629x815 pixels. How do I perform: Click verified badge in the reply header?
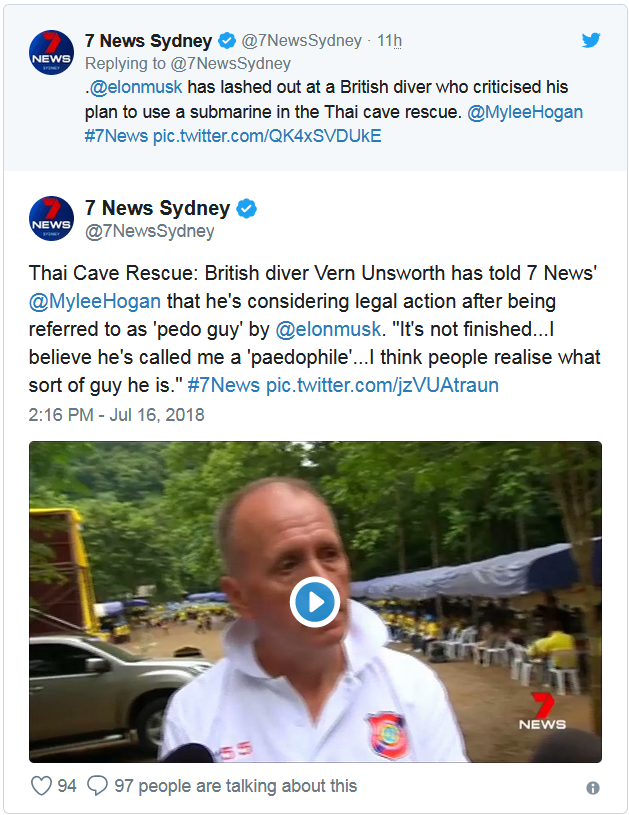tap(227, 41)
